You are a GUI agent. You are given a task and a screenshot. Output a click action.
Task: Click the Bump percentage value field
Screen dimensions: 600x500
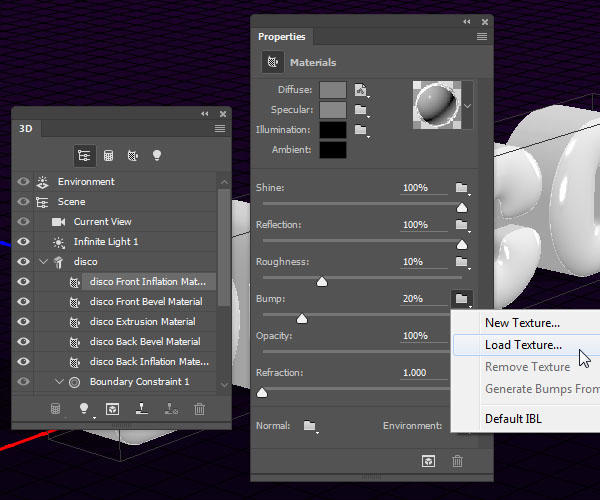pyautogui.click(x=413, y=299)
